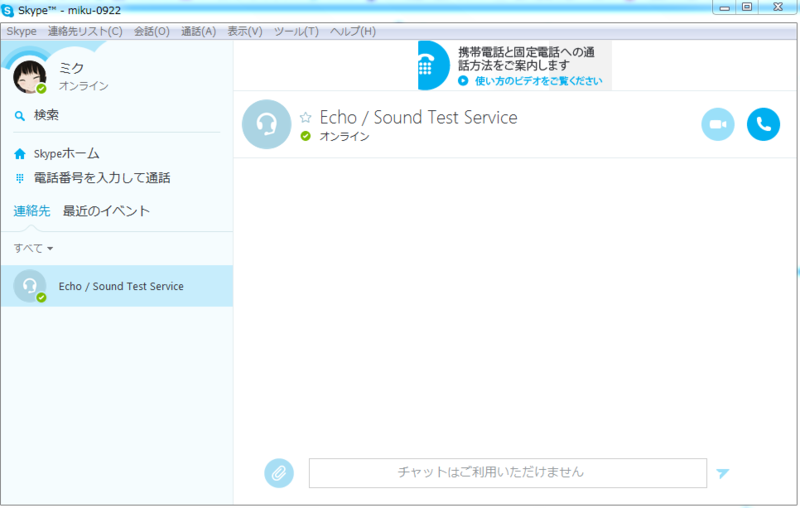Click the Skype home house icon
The image size is (800, 508).
(x=19, y=154)
